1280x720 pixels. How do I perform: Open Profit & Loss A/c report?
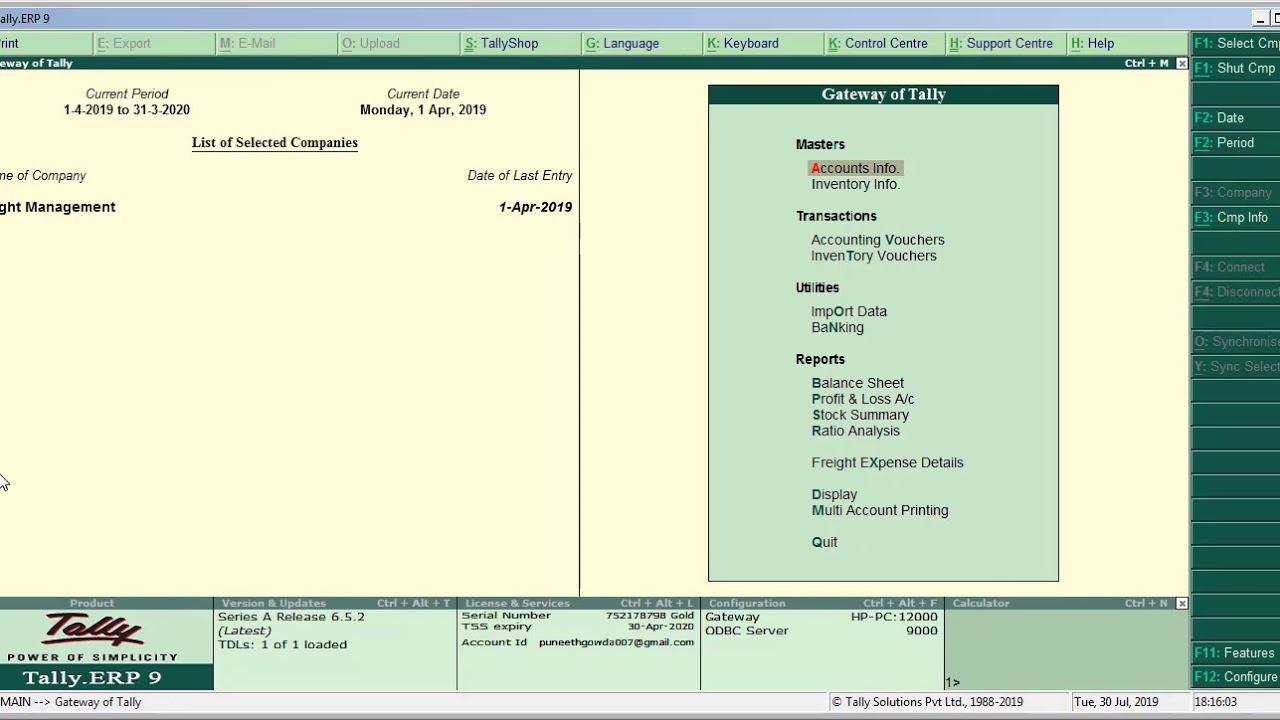pyautogui.click(x=862, y=399)
